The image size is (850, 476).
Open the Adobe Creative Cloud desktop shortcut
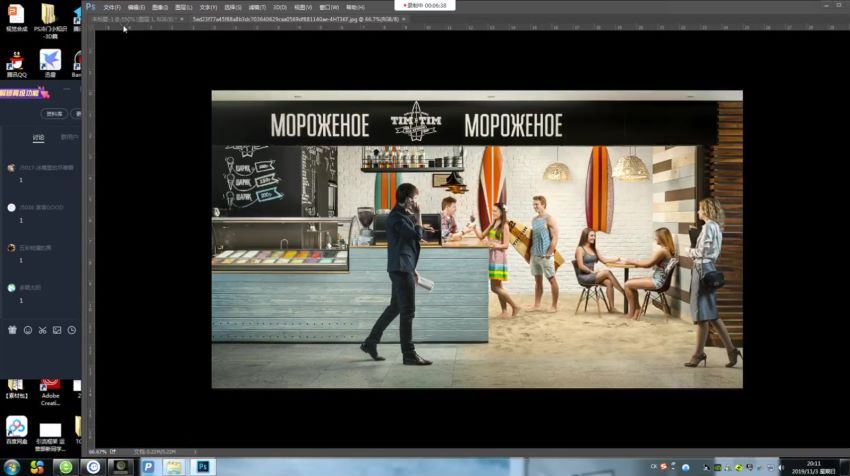coord(50,393)
